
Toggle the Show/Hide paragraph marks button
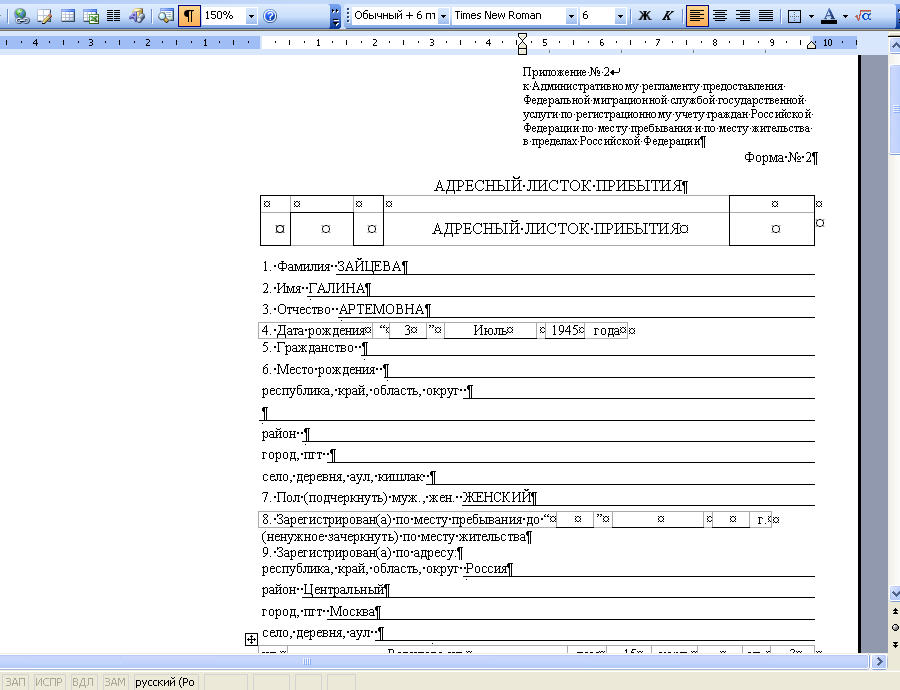189,15
